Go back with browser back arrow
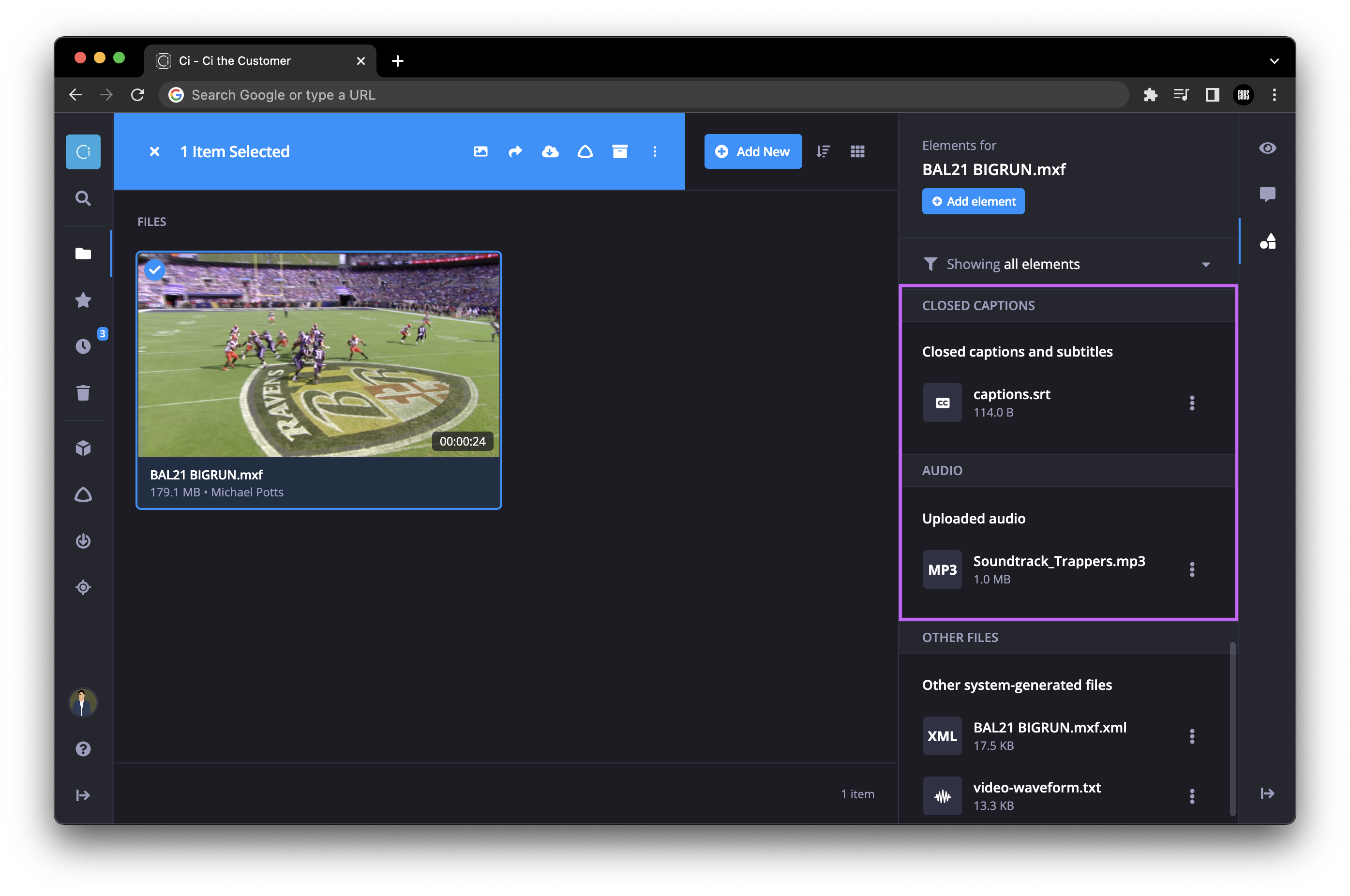This screenshot has height=896, width=1350. click(x=75, y=95)
